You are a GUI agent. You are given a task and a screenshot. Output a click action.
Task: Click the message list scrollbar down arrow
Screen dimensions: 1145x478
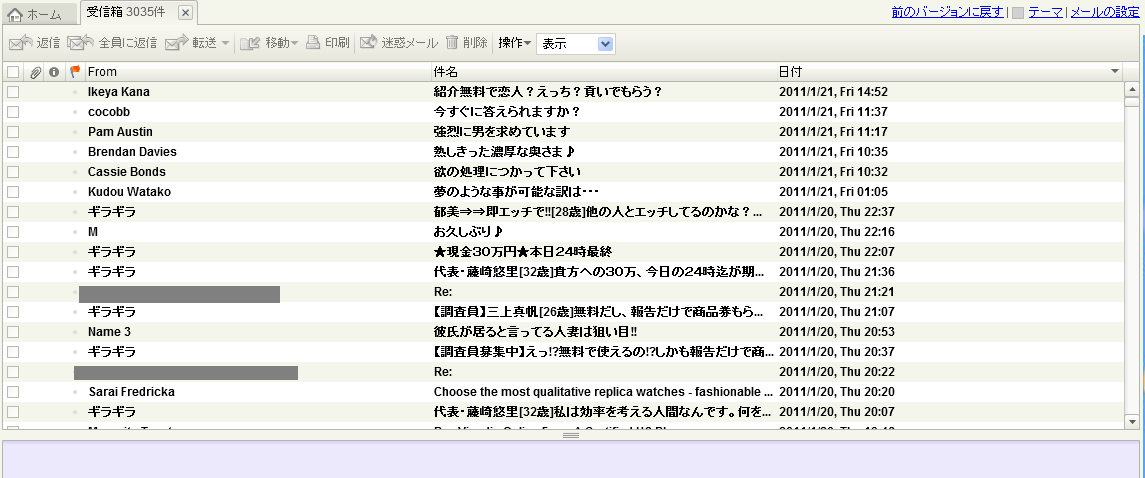(1131, 422)
